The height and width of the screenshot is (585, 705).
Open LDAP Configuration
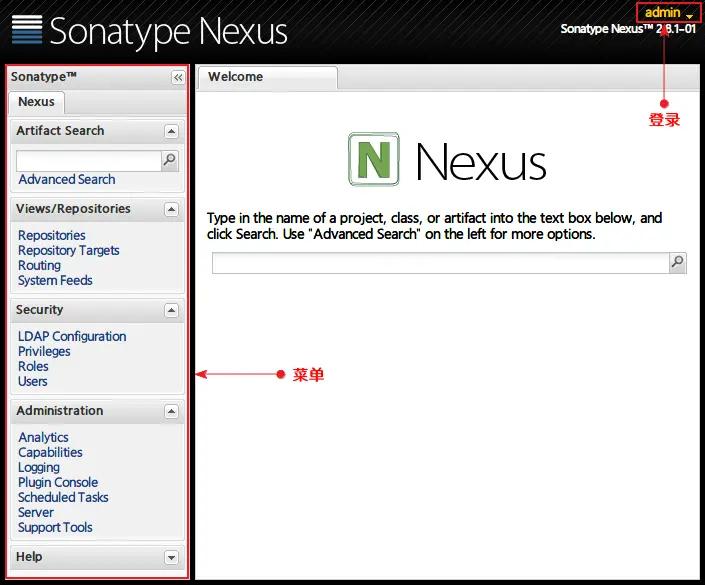point(72,336)
